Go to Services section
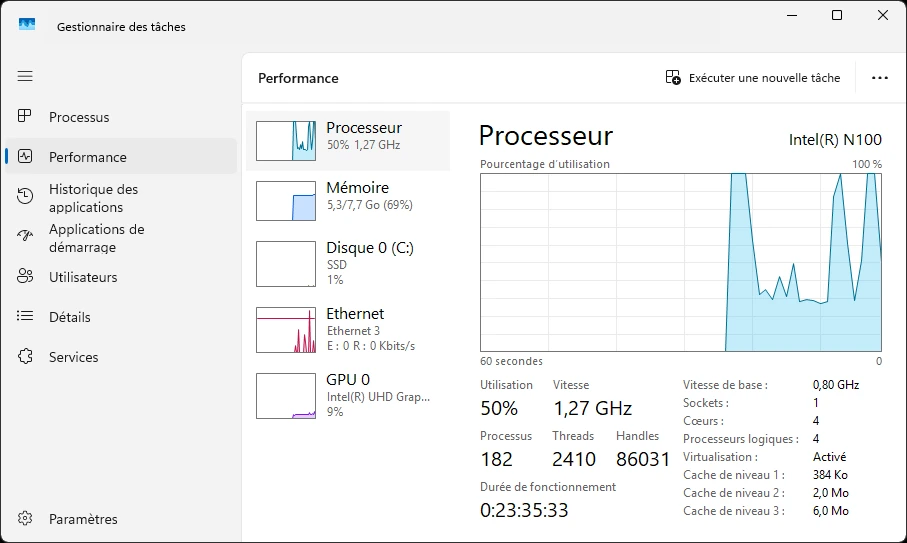 pos(121,357)
